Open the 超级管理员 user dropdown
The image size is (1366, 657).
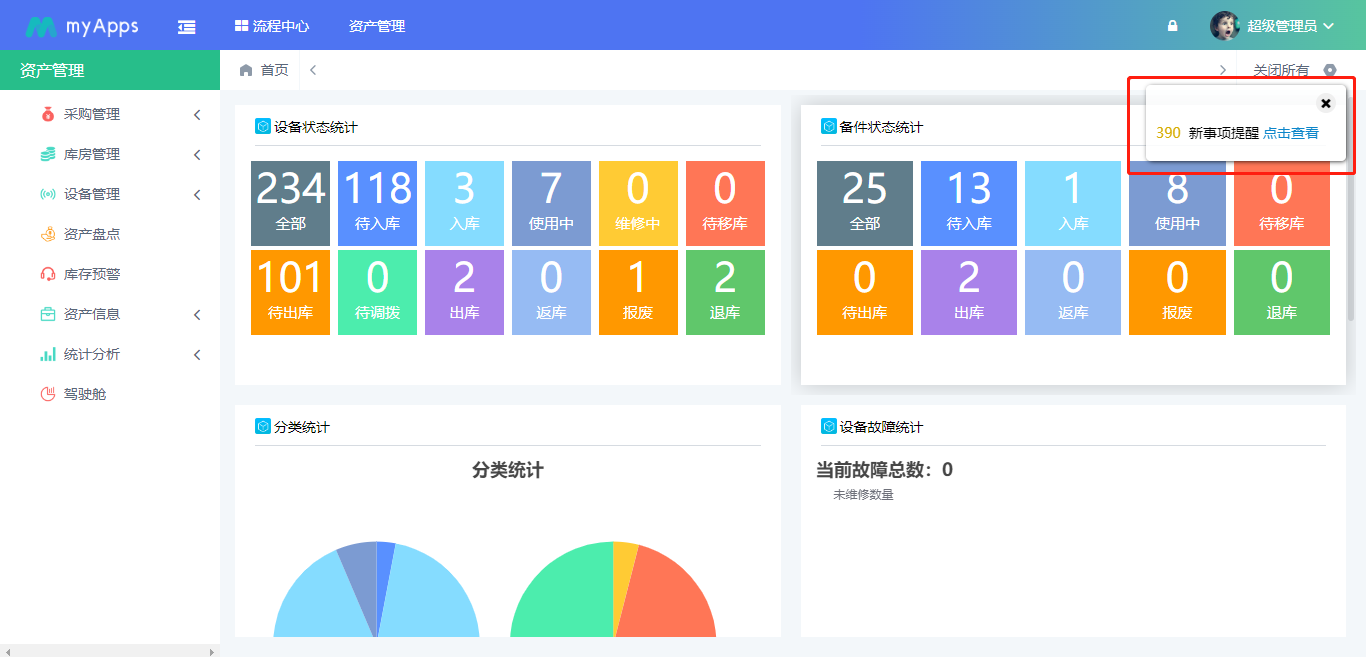tap(1290, 26)
